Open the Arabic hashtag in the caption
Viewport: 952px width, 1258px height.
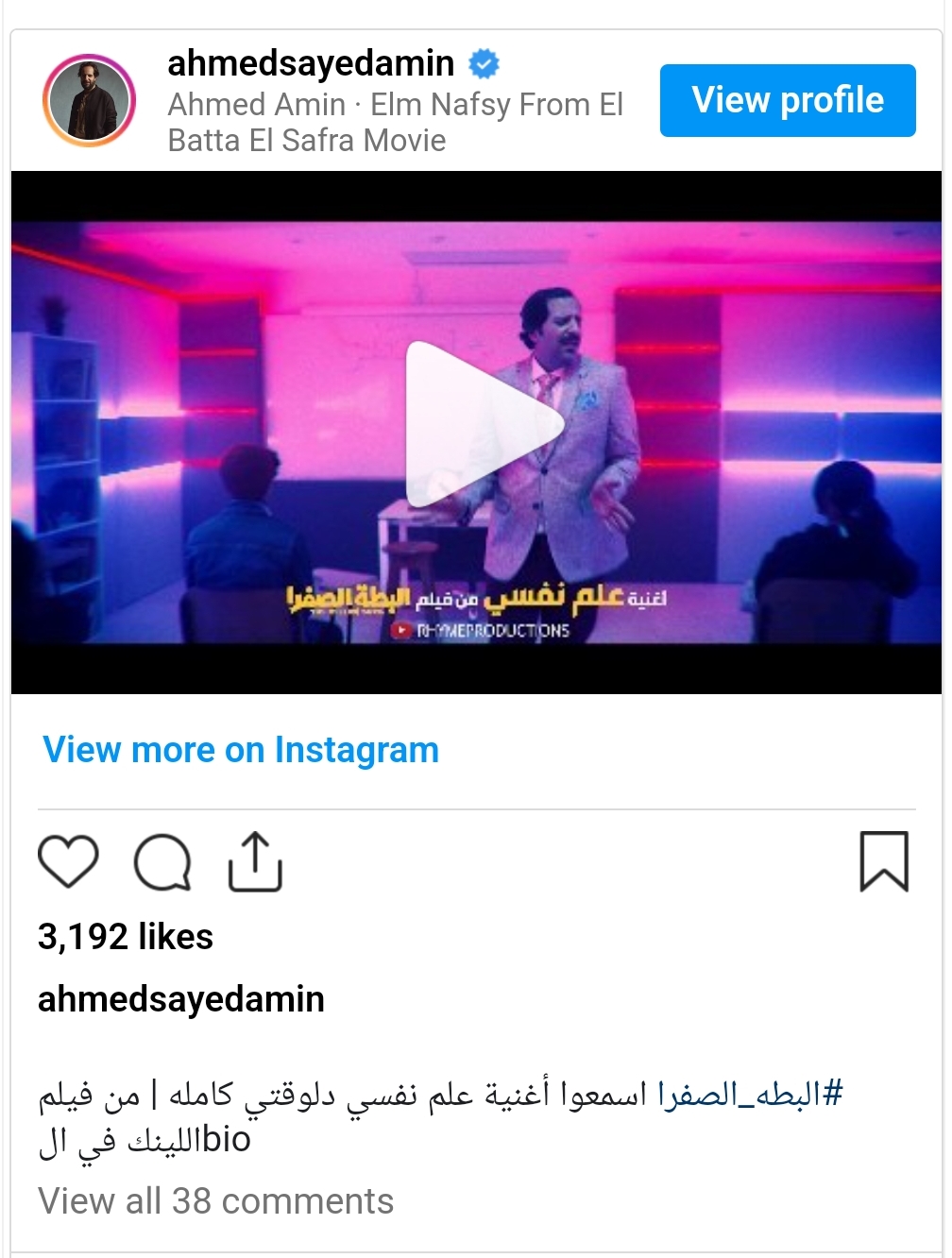tap(750, 1095)
